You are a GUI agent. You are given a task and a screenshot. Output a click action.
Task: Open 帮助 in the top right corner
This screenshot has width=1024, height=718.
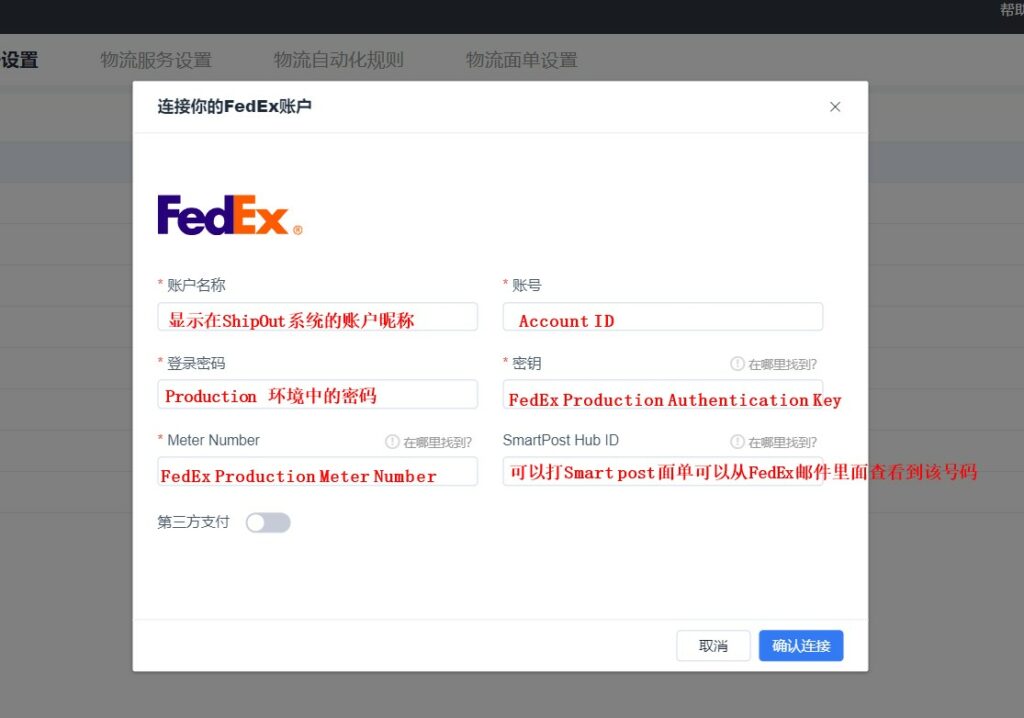(1010, 9)
